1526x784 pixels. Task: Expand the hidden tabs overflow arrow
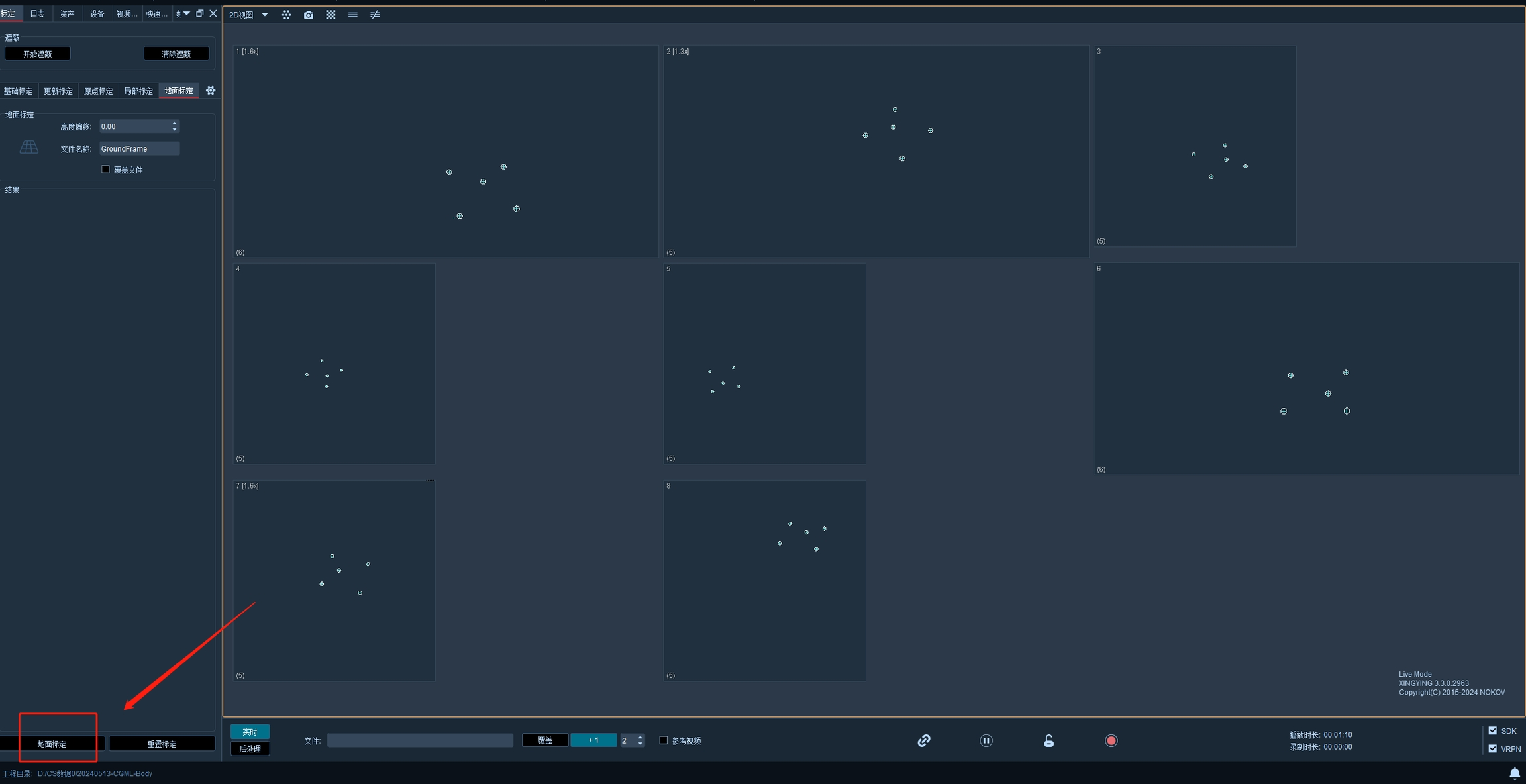click(186, 13)
